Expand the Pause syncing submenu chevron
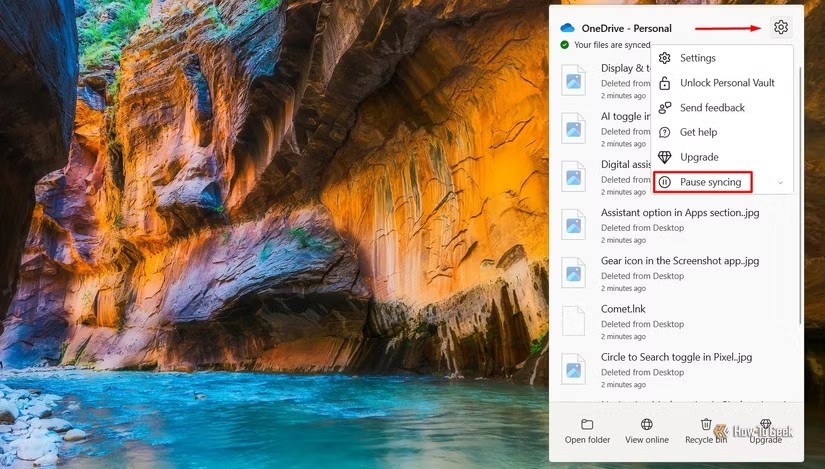 (780, 183)
